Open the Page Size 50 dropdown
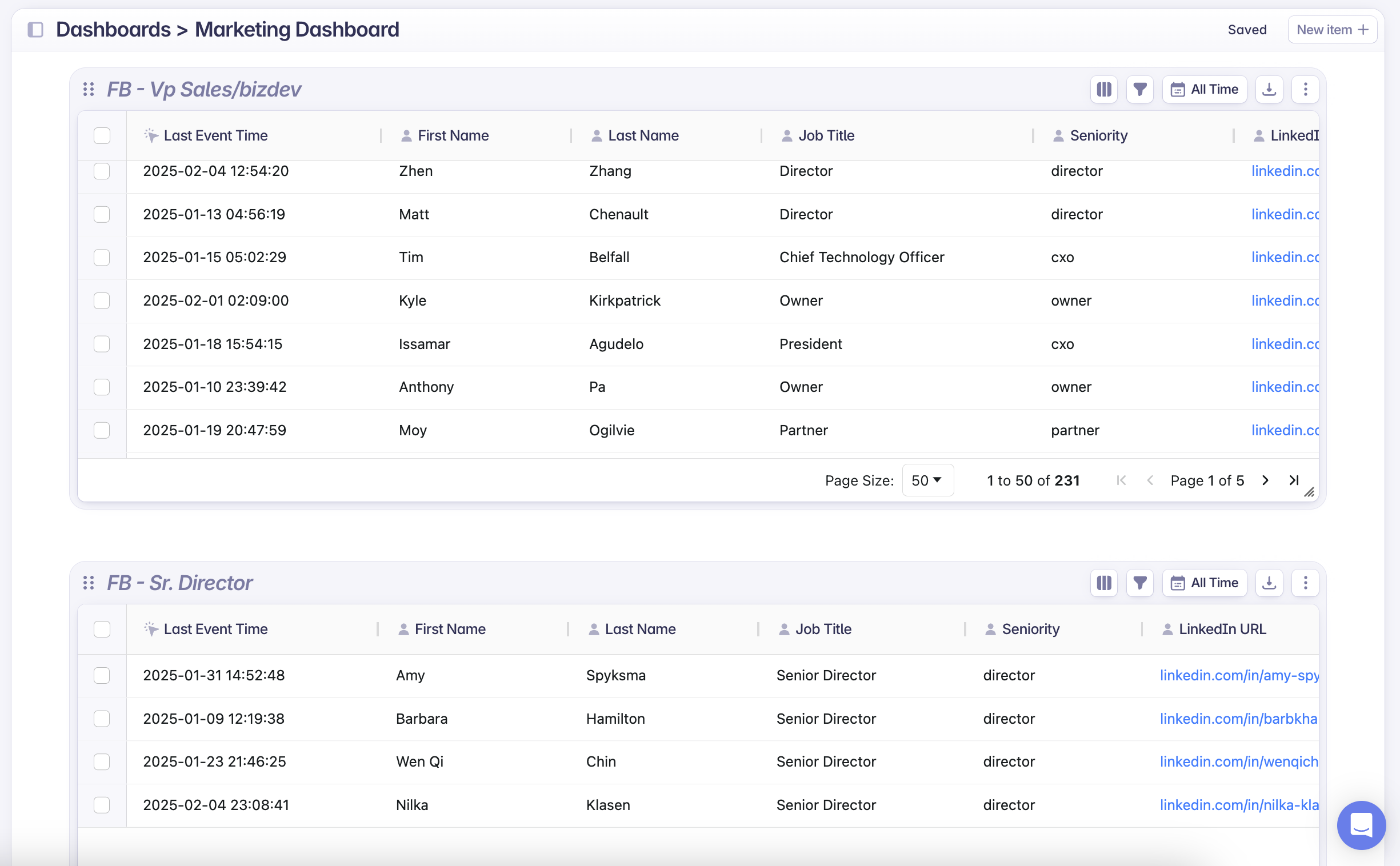The image size is (1400, 866). (x=927, y=480)
